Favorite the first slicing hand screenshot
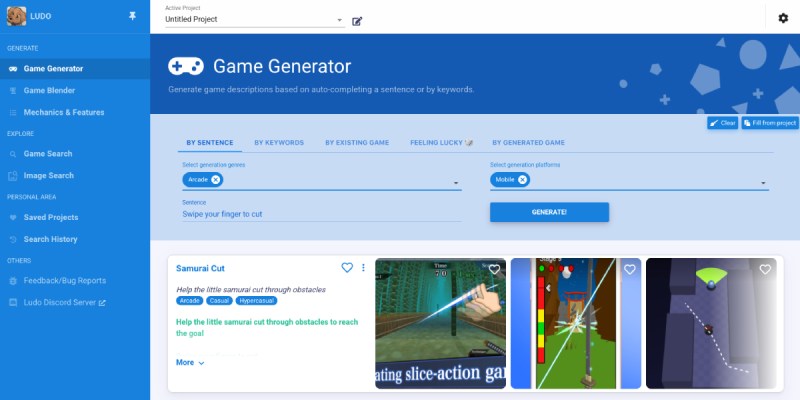This screenshot has width=800, height=400. [x=494, y=269]
